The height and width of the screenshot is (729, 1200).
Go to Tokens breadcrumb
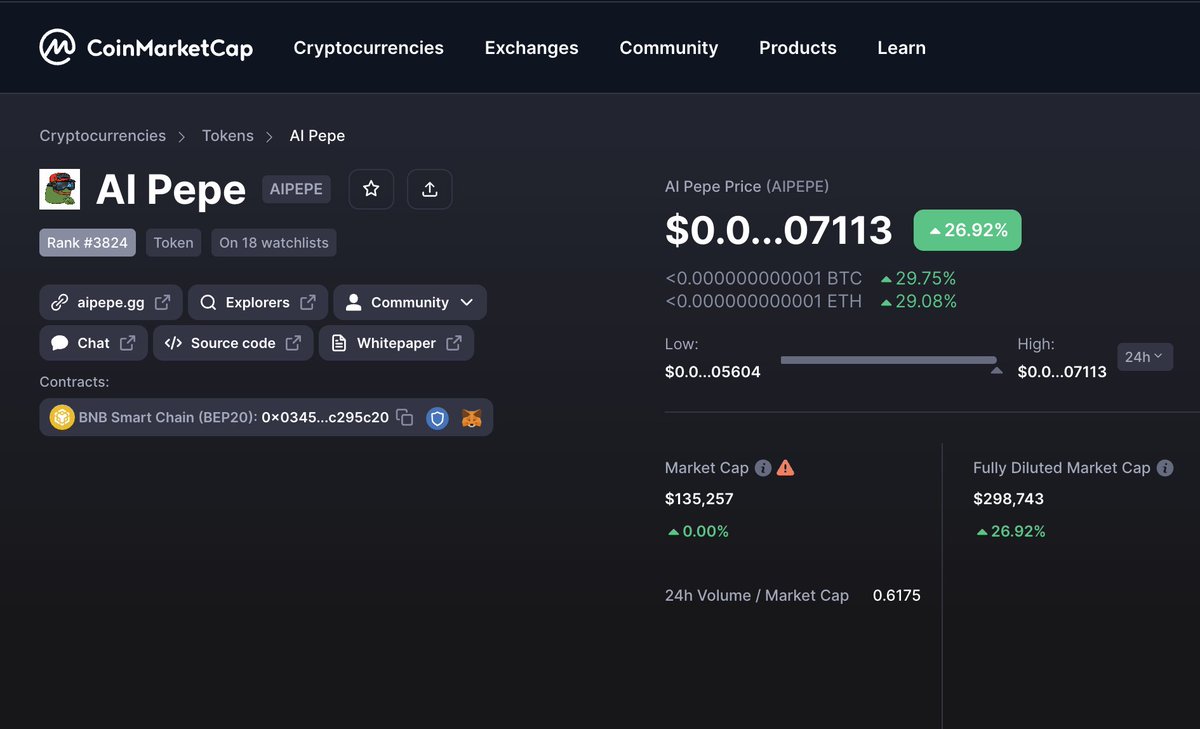[228, 136]
